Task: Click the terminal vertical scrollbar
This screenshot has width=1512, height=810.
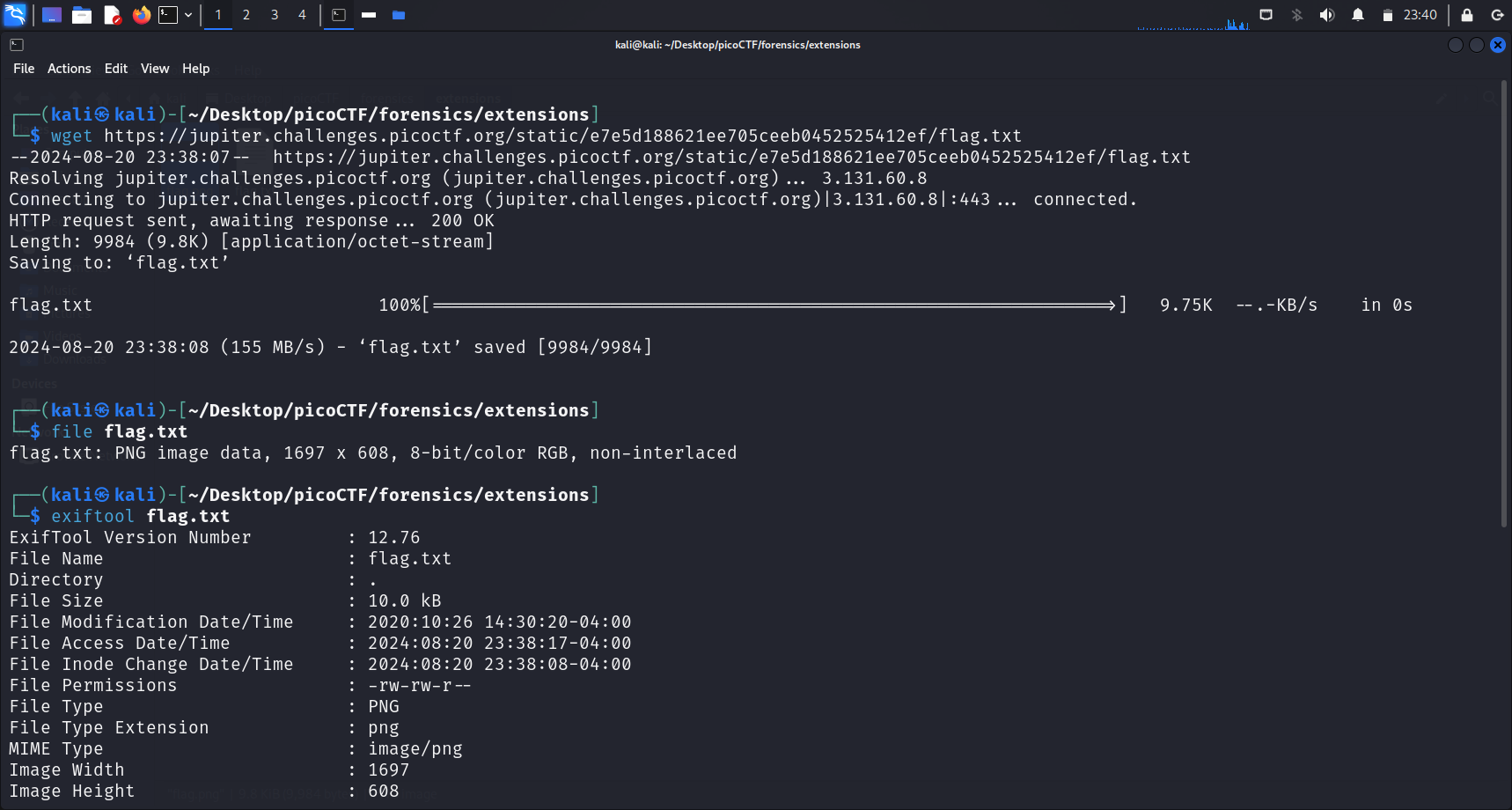Action: pos(1504,308)
